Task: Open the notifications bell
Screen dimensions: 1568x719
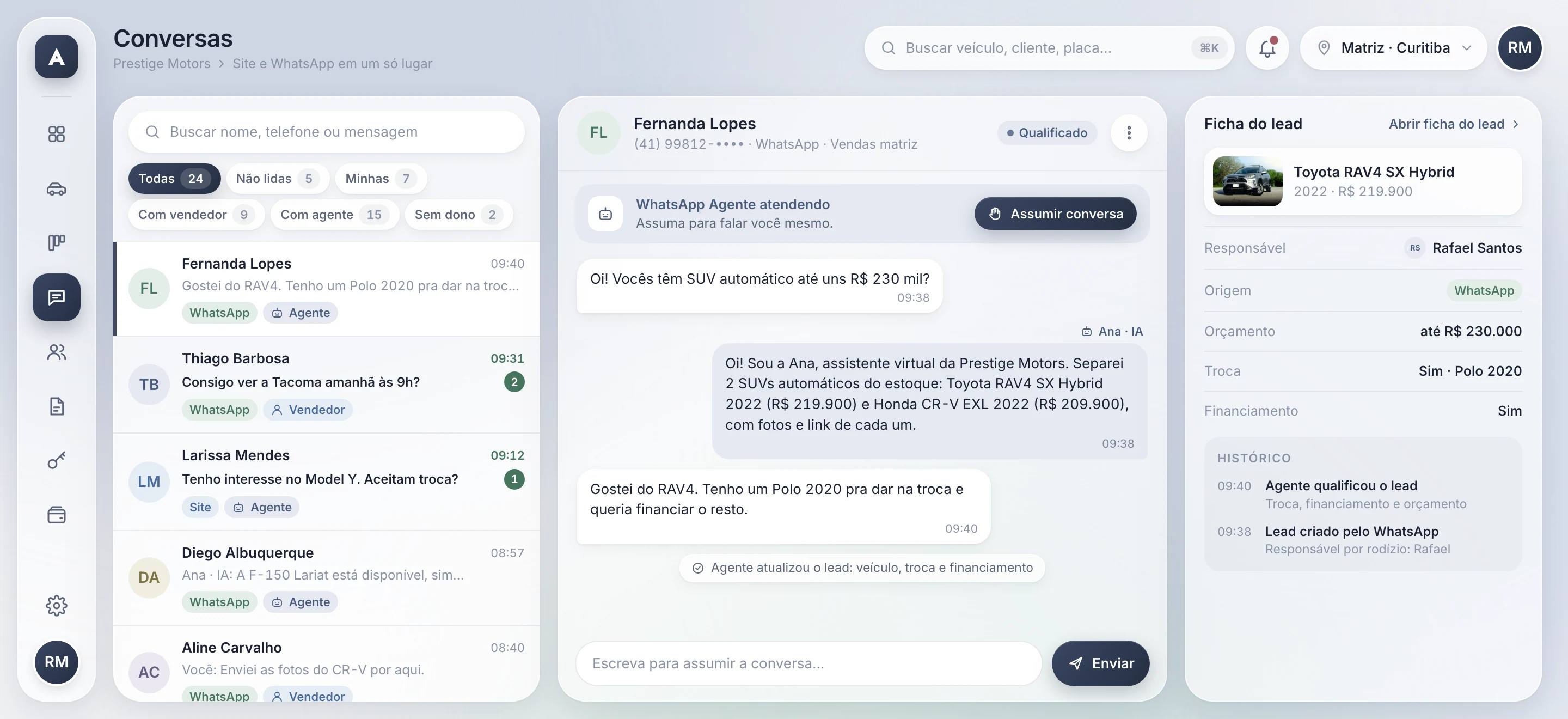Action: click(x=1267, y=47)
